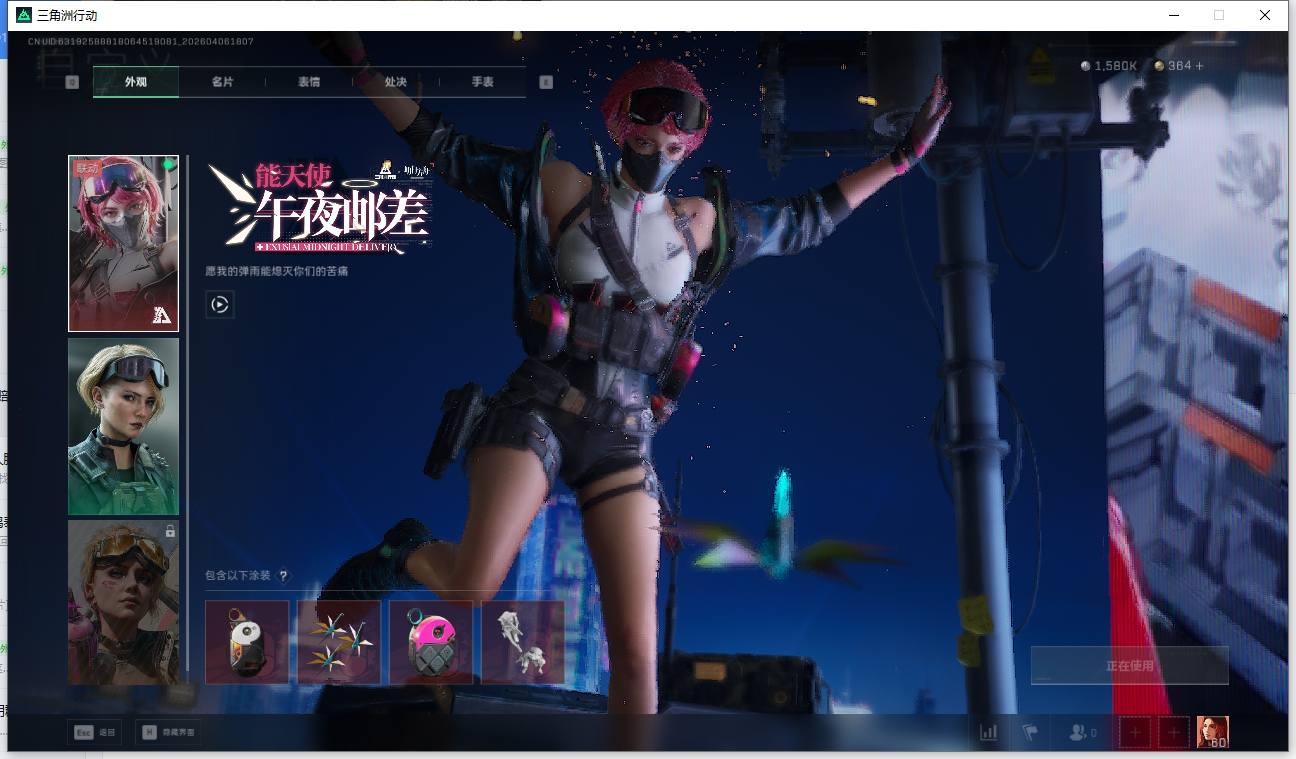Viewport: 1296px width, 759px height.
Task: Close the 三角洲行动 window
Action: click(1265, 15)
